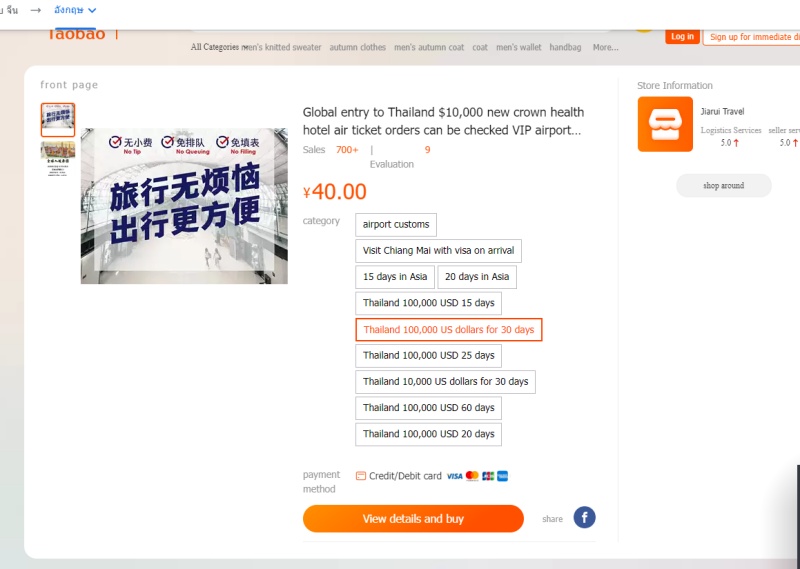The width and height of the screenshot is (800, 569).
Task: Open the Jiarui Travel store logo icon
Action: (665, 124)
